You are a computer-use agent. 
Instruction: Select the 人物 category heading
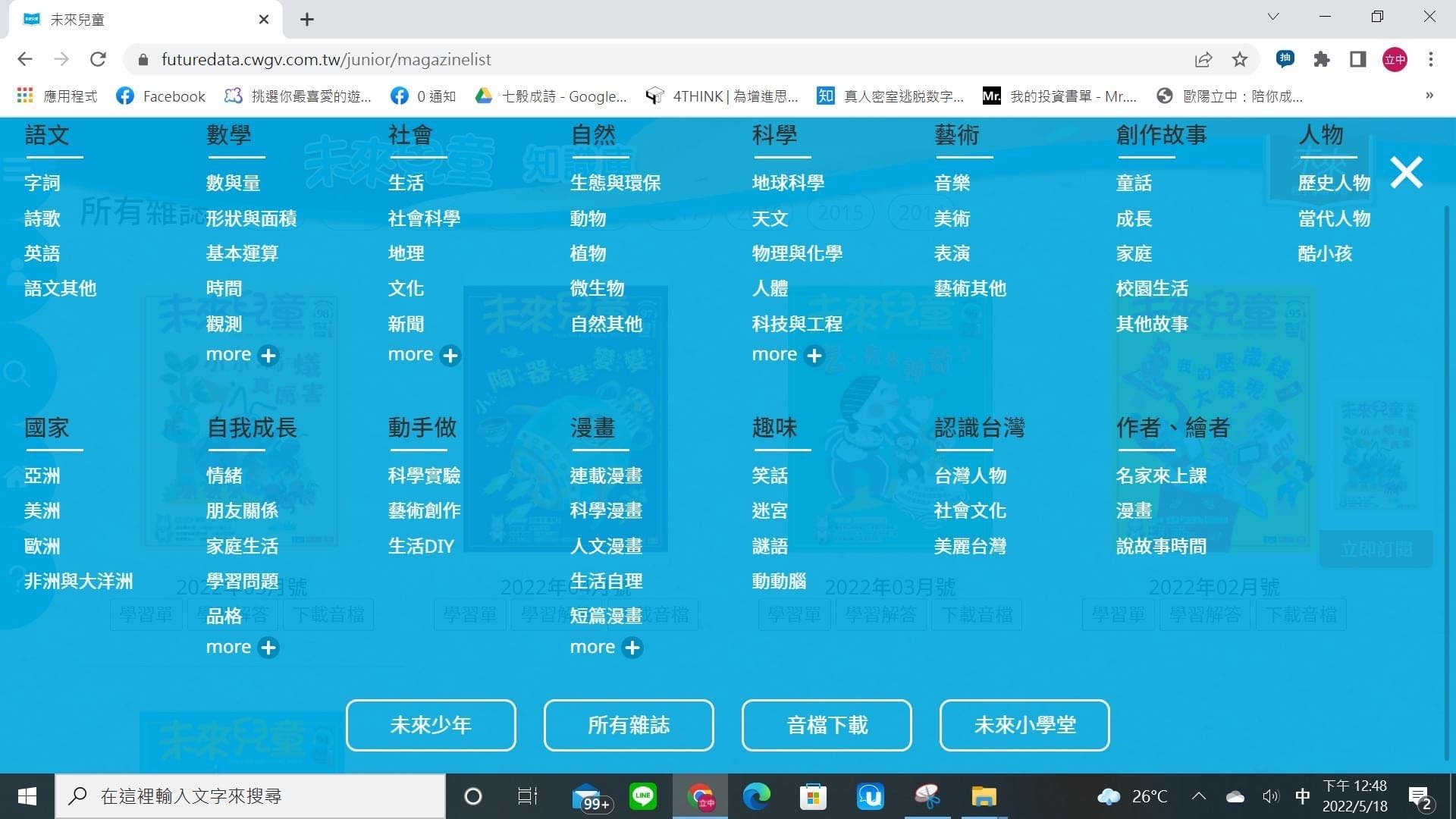[1321, 135]
